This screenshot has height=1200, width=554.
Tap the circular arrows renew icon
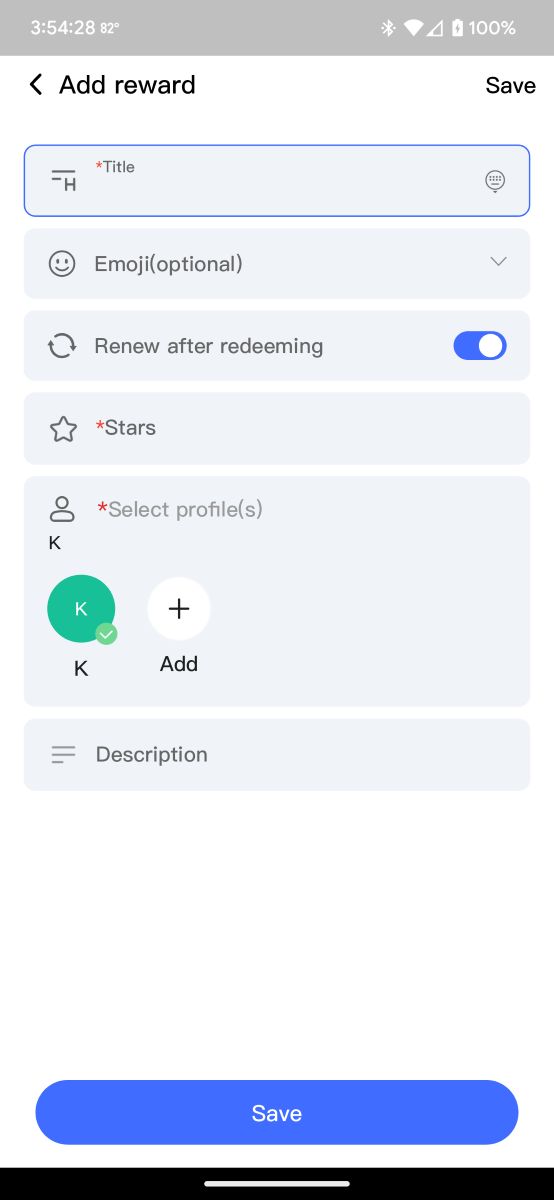click(x=62, y=346)
